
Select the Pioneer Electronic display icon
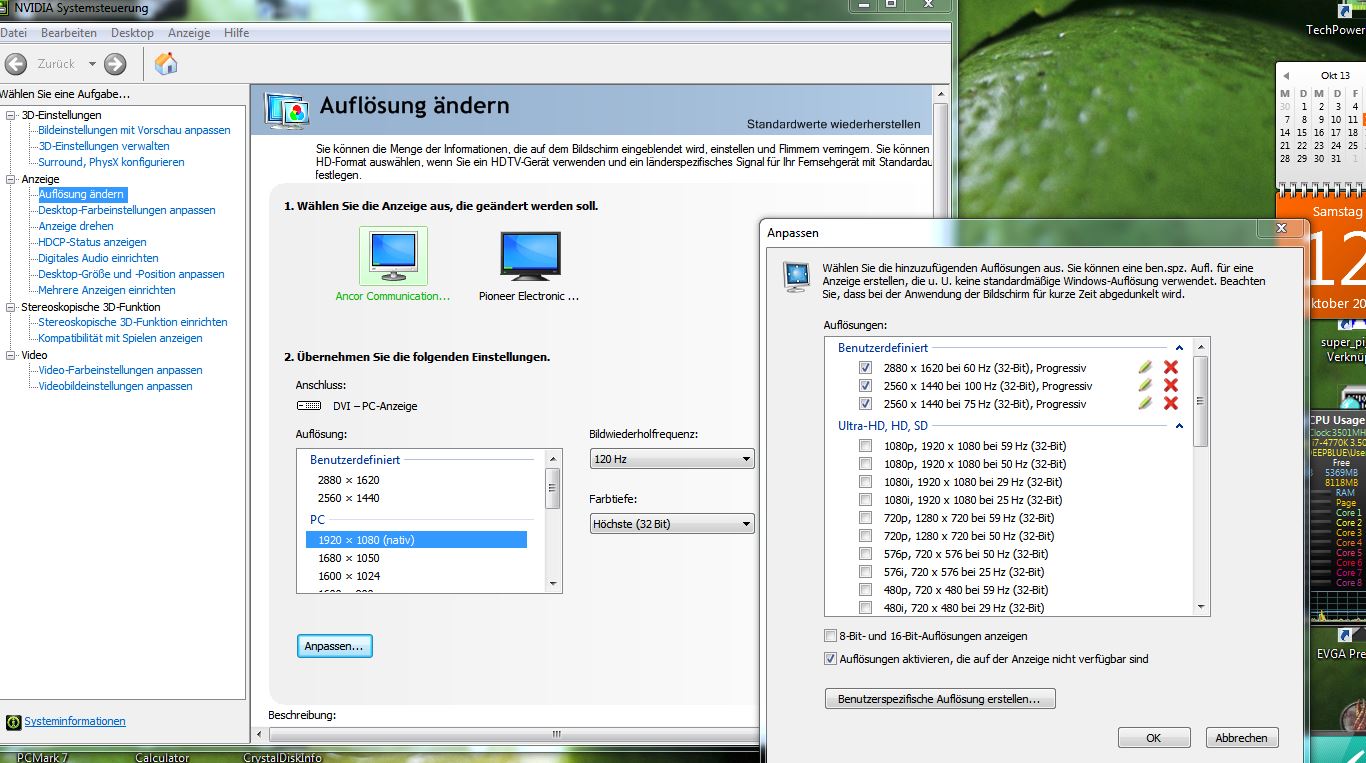(529, 256)
